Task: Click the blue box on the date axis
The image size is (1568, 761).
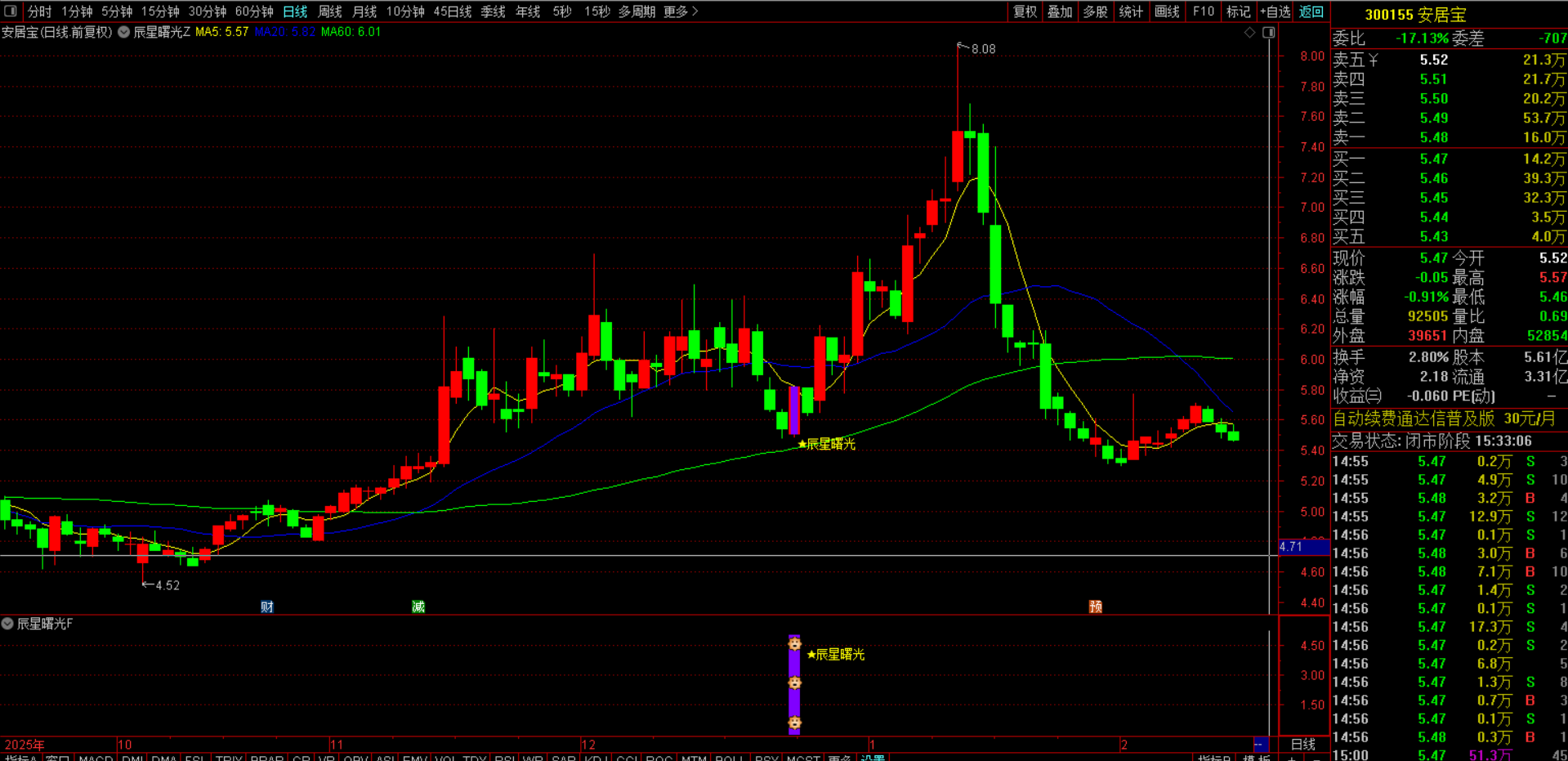Action: tap(1261, 744)
